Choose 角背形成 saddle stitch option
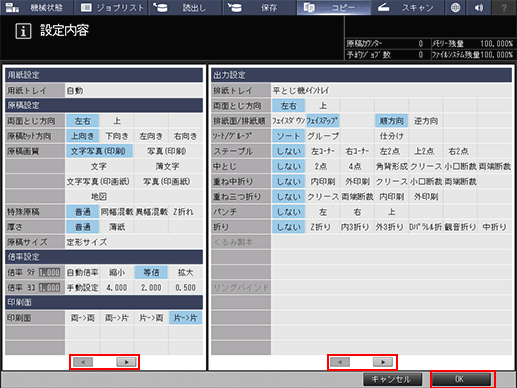The width and height of the screenshot is (517, 388). point(392,166)
